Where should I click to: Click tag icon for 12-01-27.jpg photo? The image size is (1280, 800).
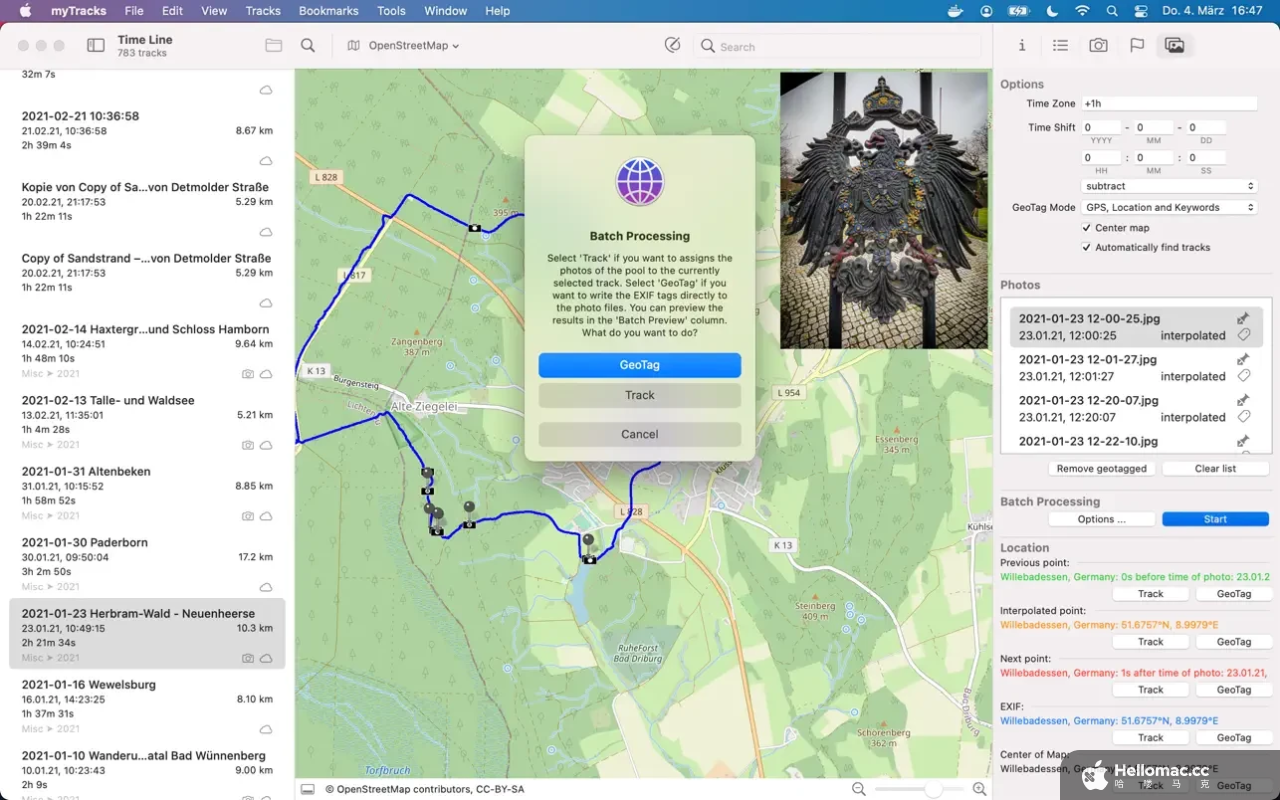point(1243,376)
